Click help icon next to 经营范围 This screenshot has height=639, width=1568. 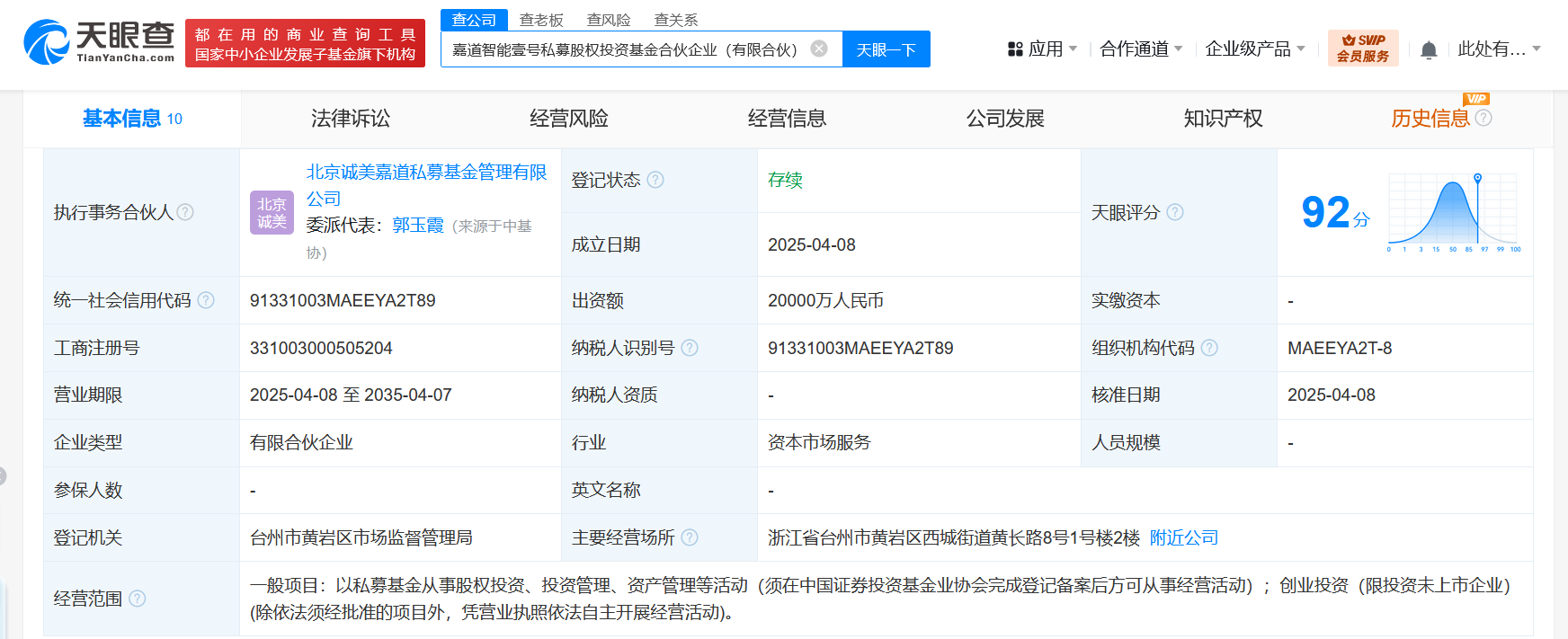coord(138,599)
